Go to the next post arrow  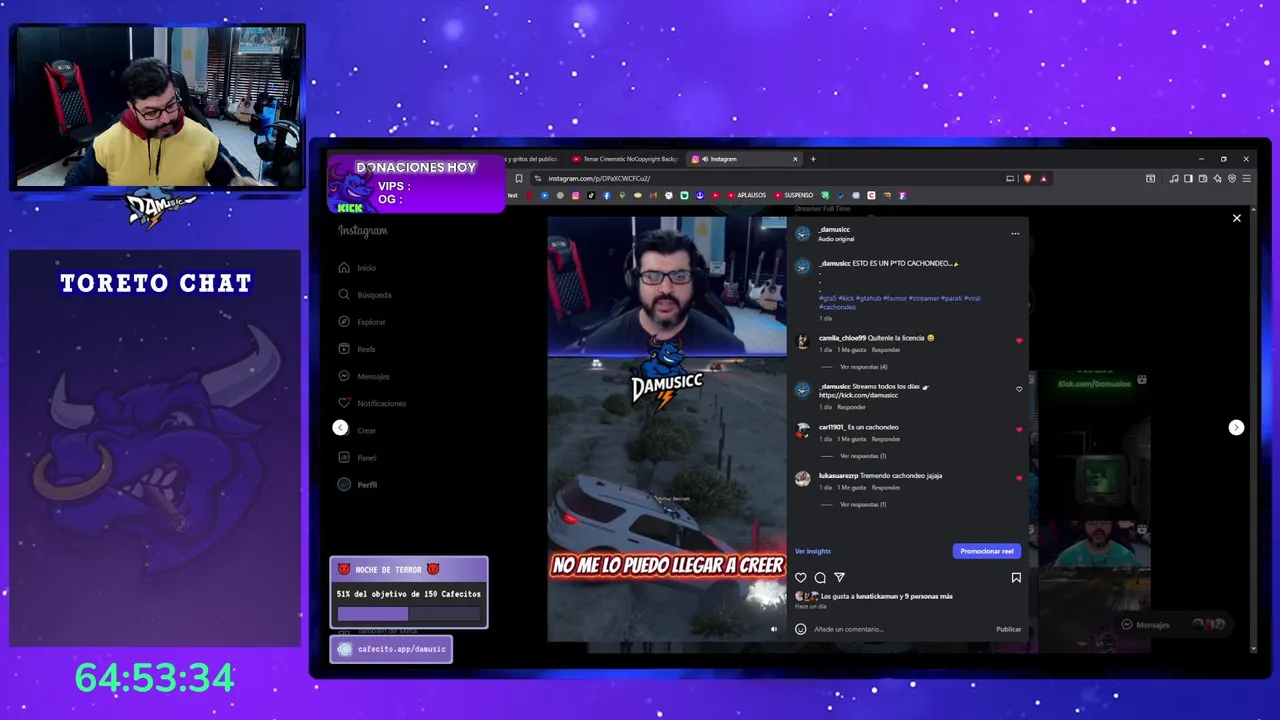tap(1236, 427)
